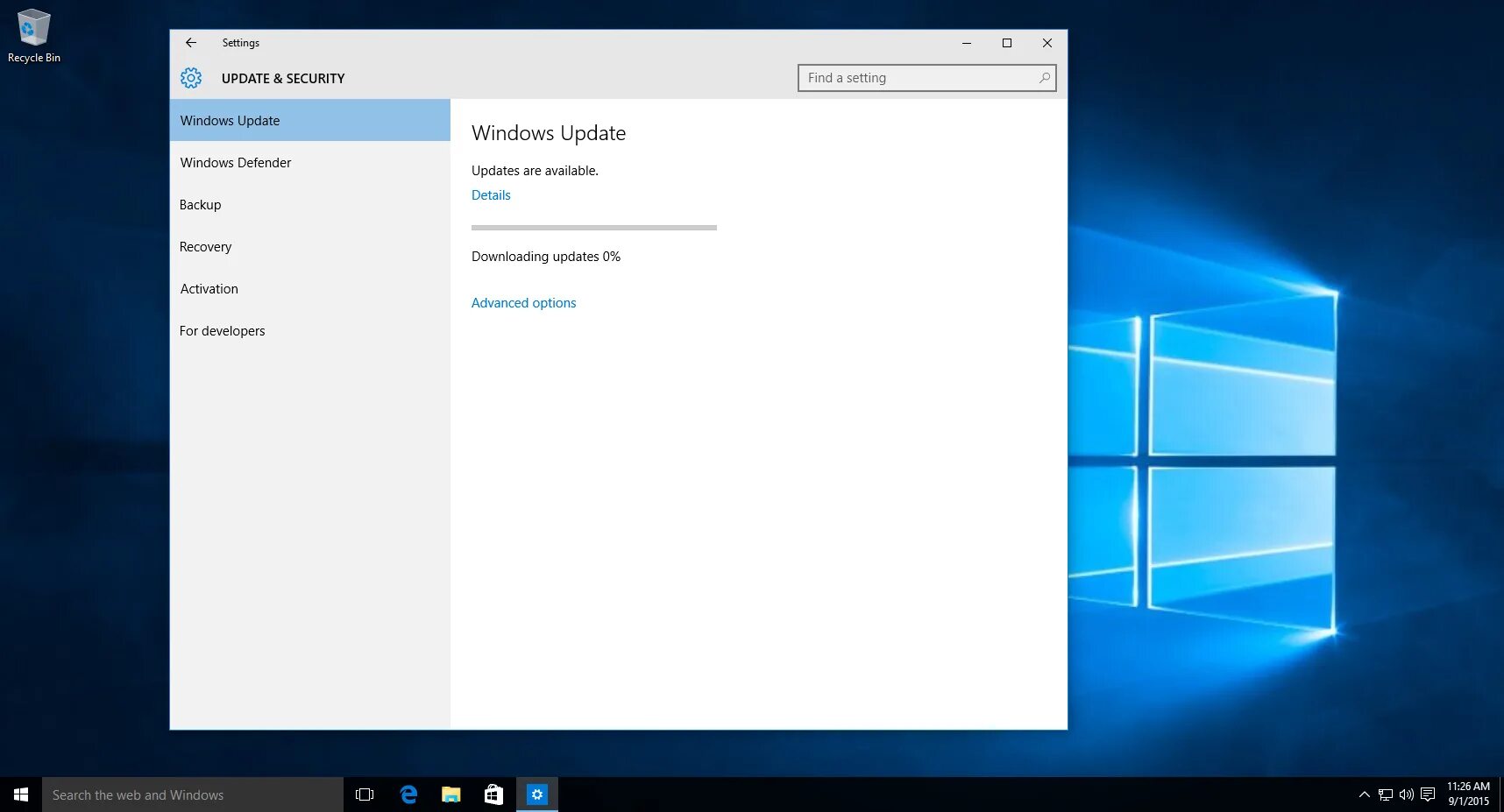This screenshot has width=1504, height=812.
Task: Click Show desktop sliver at taskbar end
Action: point(1501,794)
